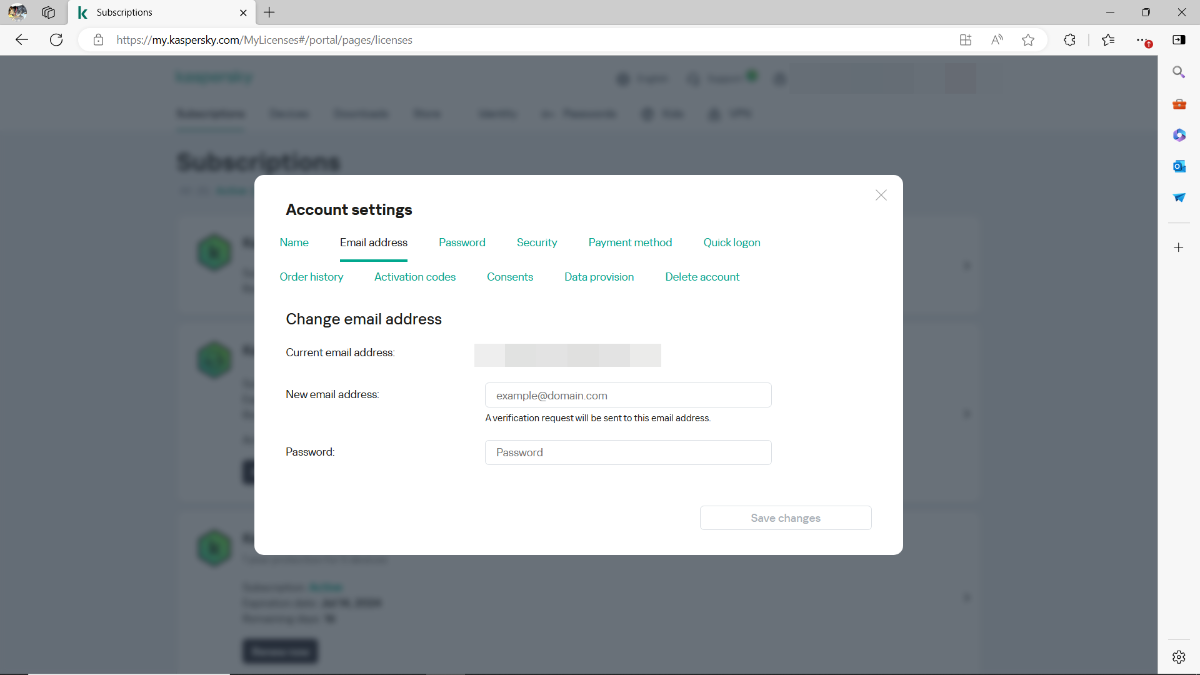Open the Favorites list icon
The width and height of the screenshot is (1200, 675).
[x=1108, y=40]
